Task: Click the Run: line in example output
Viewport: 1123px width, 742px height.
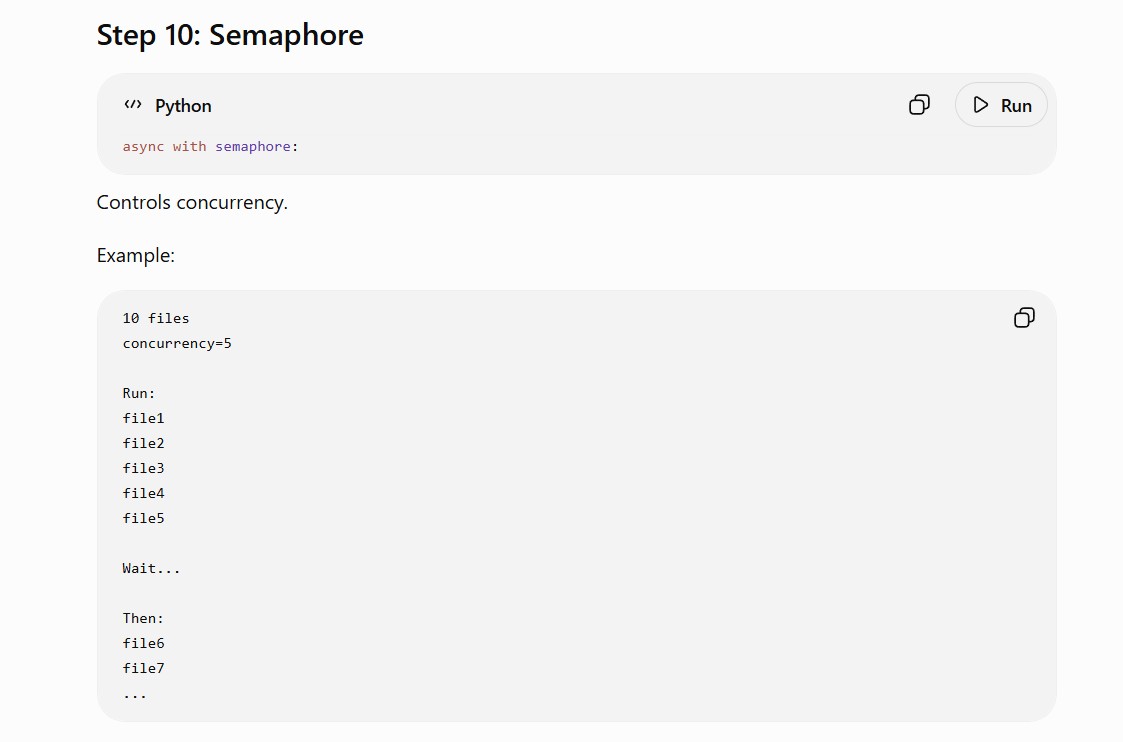Action: click(x=139, y=393)
